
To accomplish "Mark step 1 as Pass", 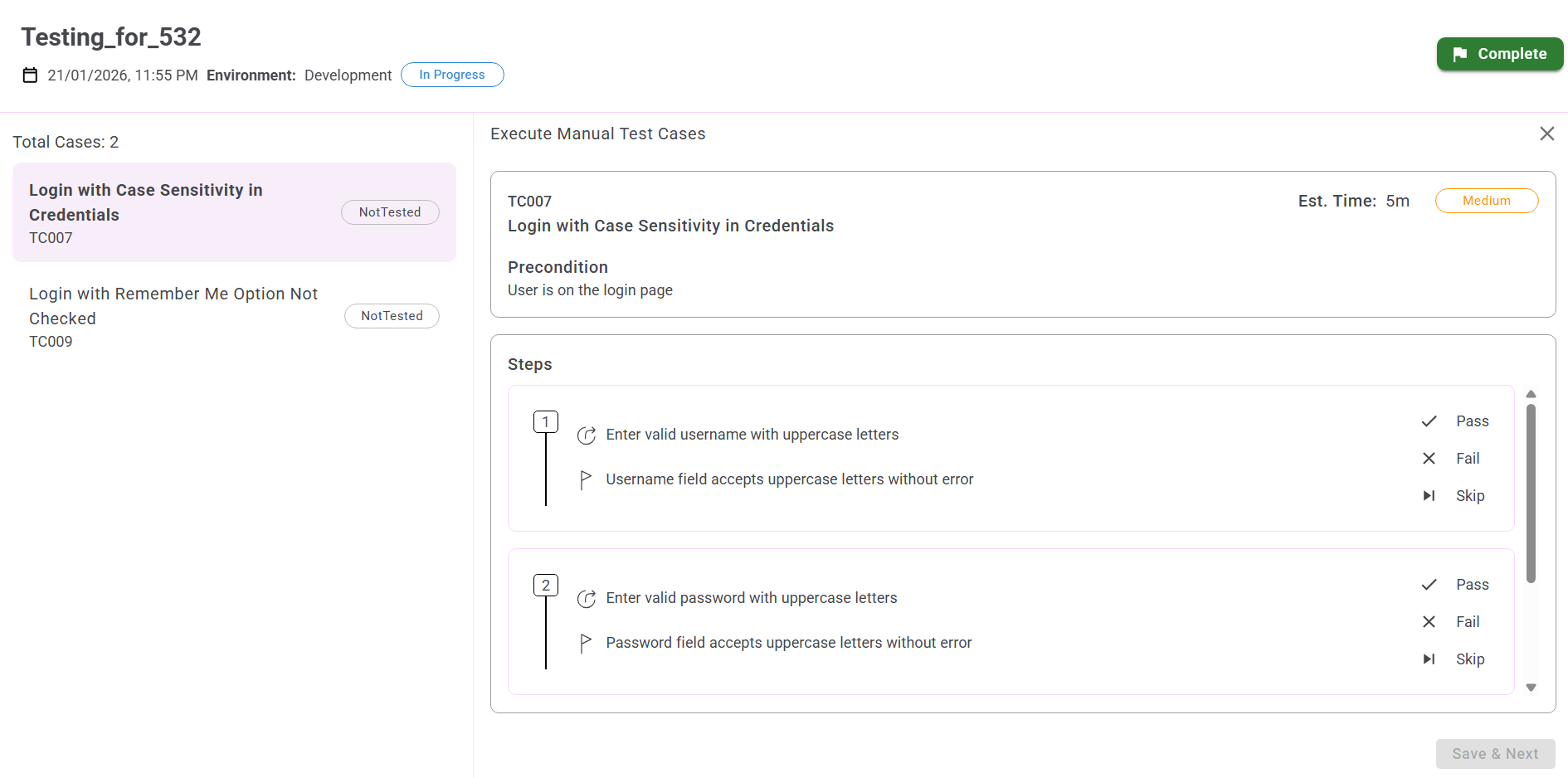I will click(x=1455, y=421).
